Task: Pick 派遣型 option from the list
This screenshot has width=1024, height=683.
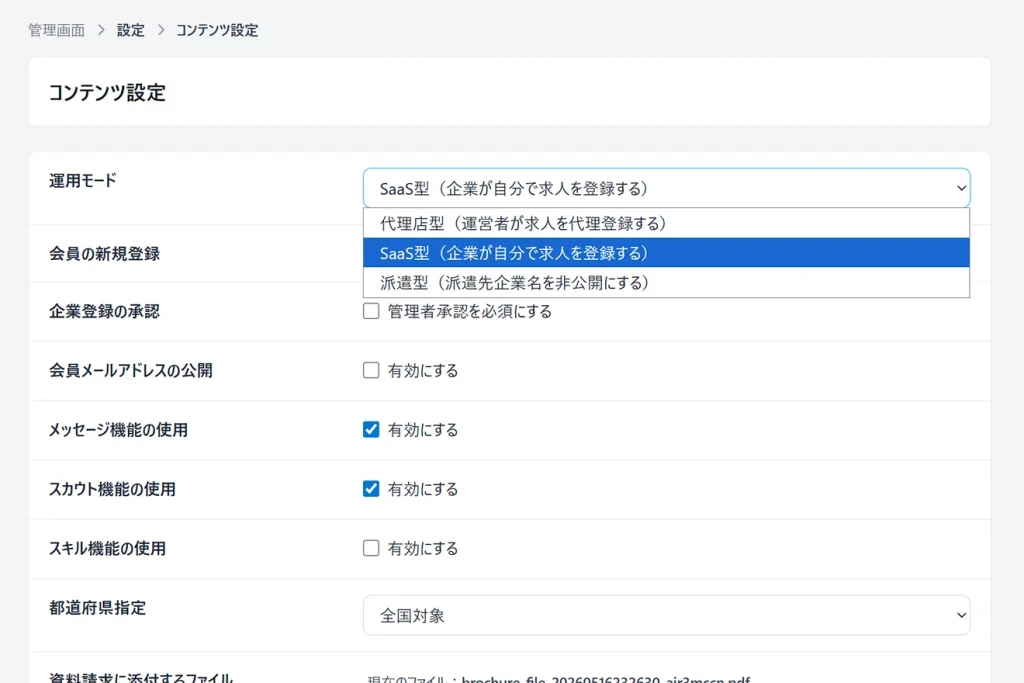Action: pyautogui.click(x=666, y=282)
